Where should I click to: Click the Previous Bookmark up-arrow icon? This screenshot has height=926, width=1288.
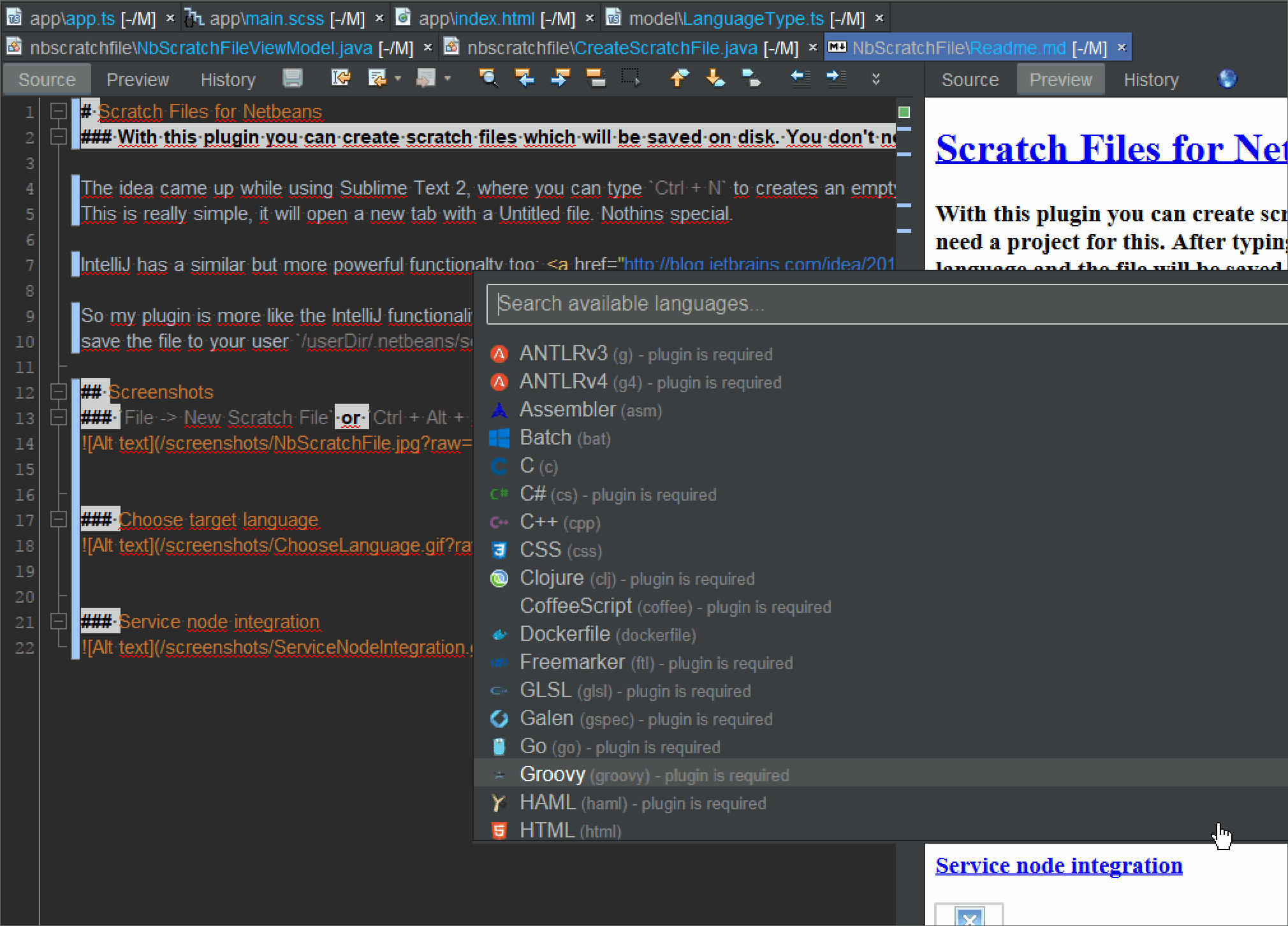tap(680, 78)
